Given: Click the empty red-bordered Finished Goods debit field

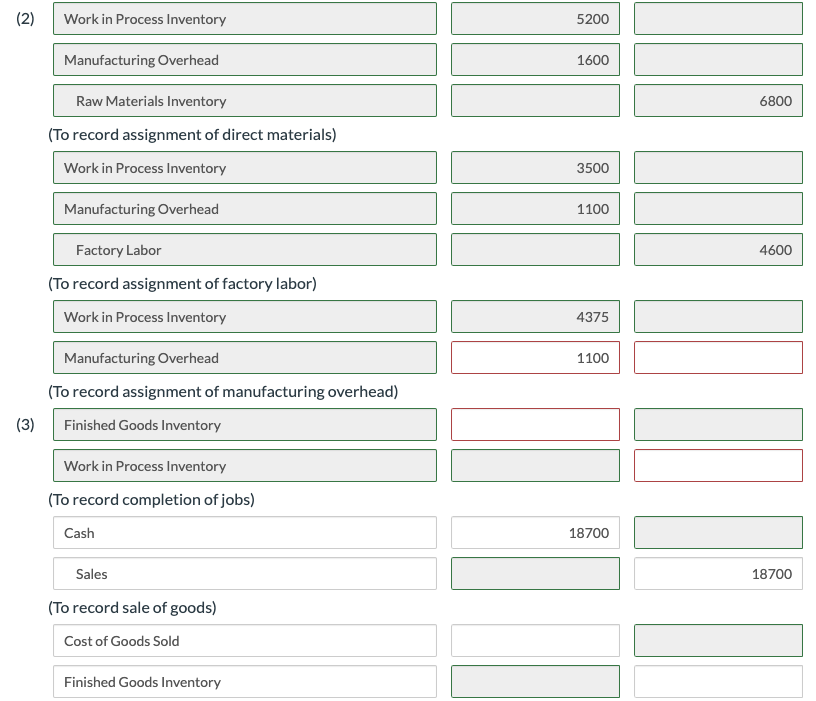Looking at the screenshot, I should pos(535,424).
